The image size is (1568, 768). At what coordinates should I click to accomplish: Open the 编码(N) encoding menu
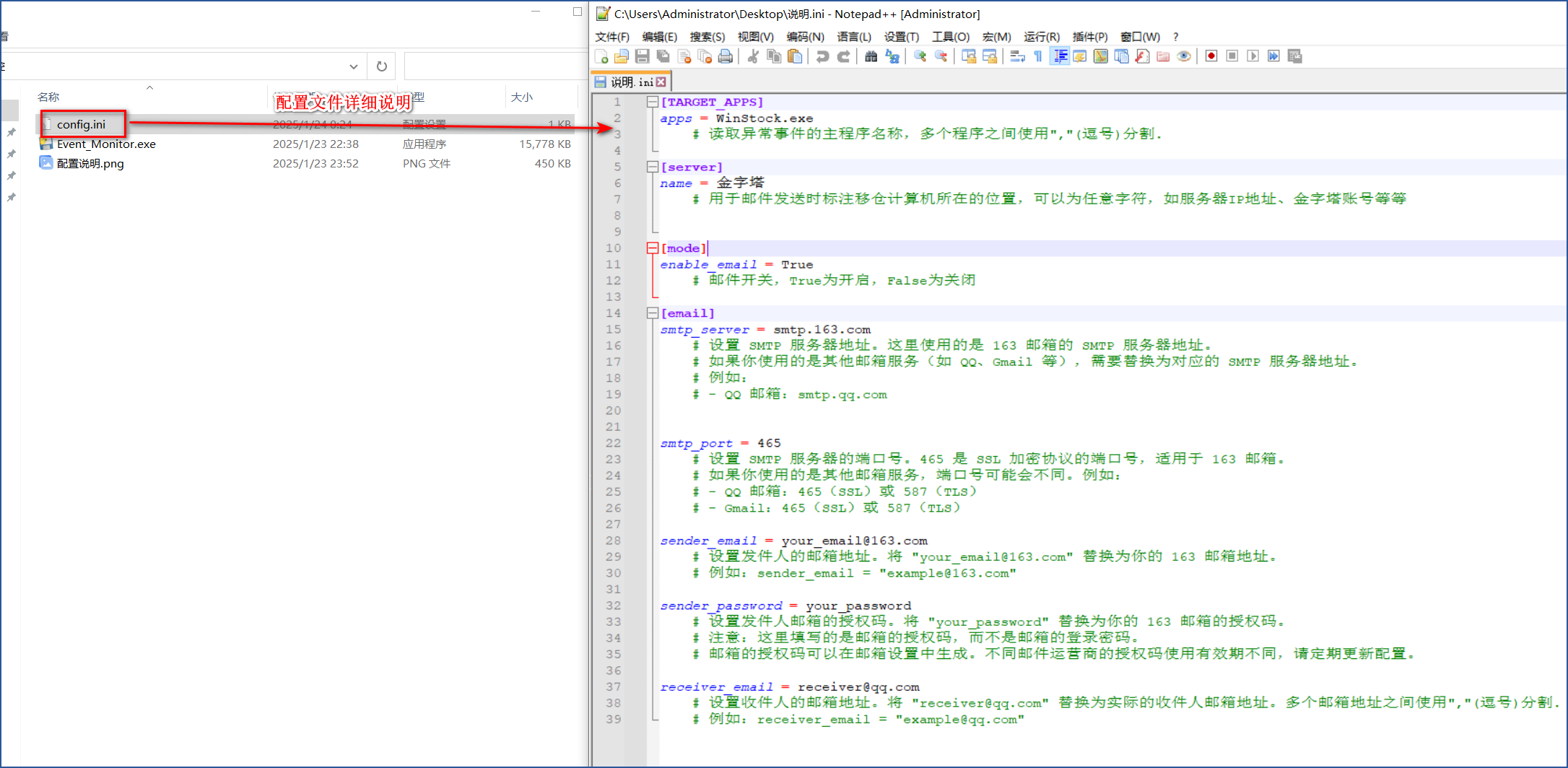pos(805,37)
